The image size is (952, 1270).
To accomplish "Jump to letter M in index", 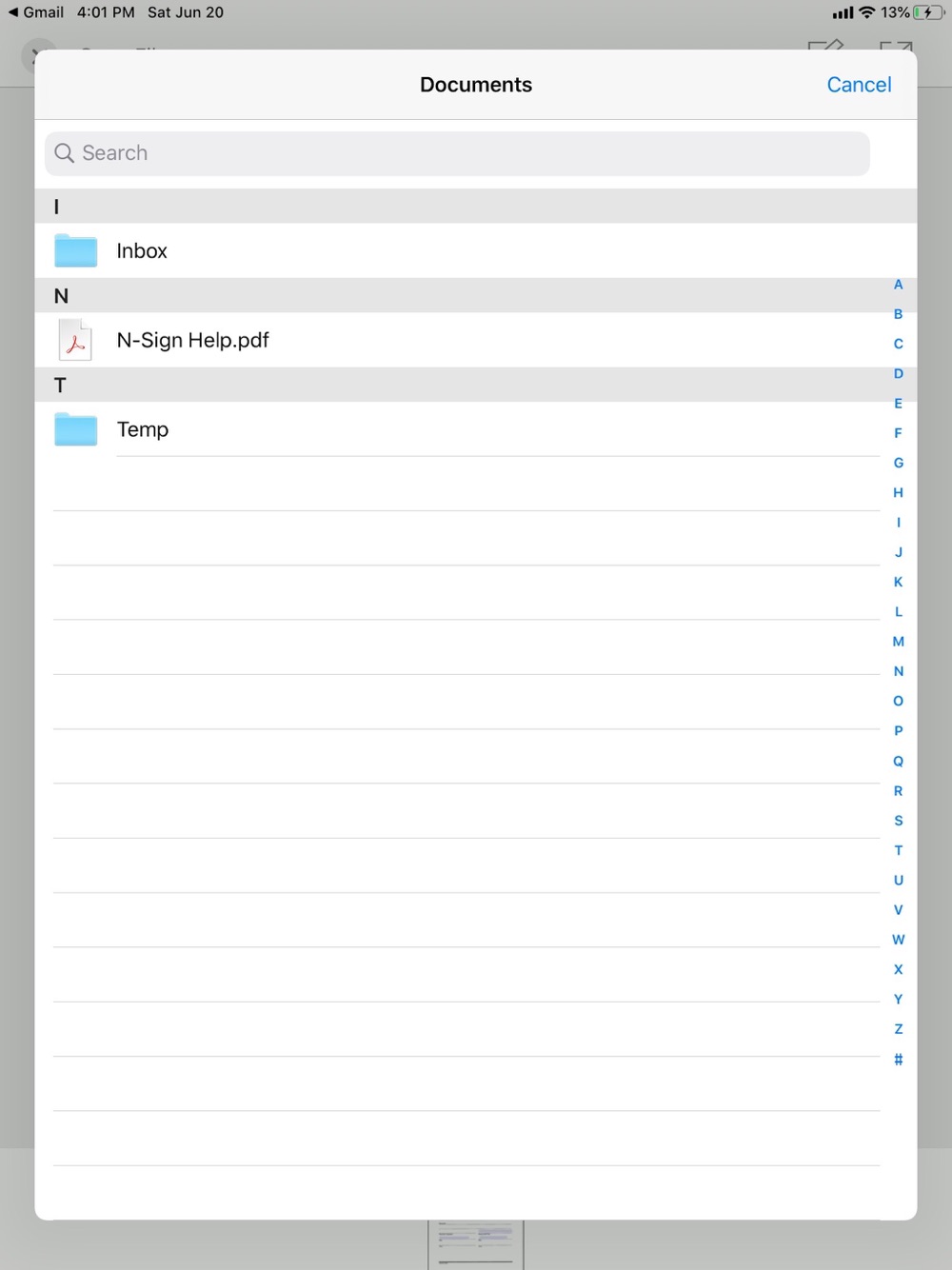I will click(x=898, y=642).
